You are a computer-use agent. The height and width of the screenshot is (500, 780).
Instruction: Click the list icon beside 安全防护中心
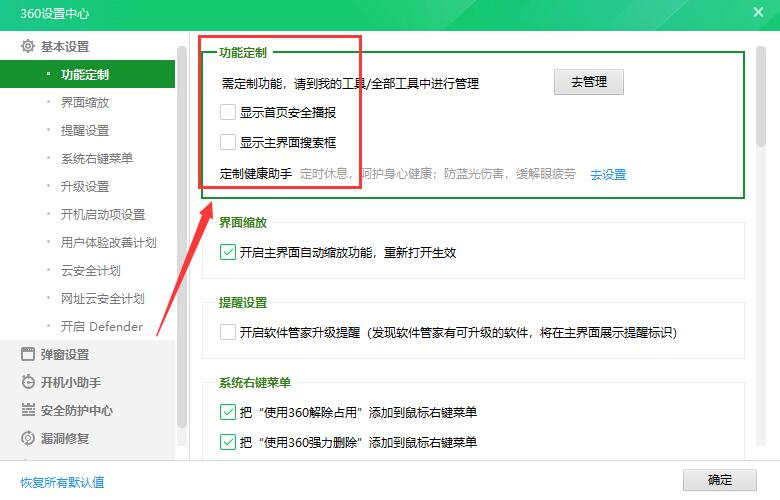[28, 410]
